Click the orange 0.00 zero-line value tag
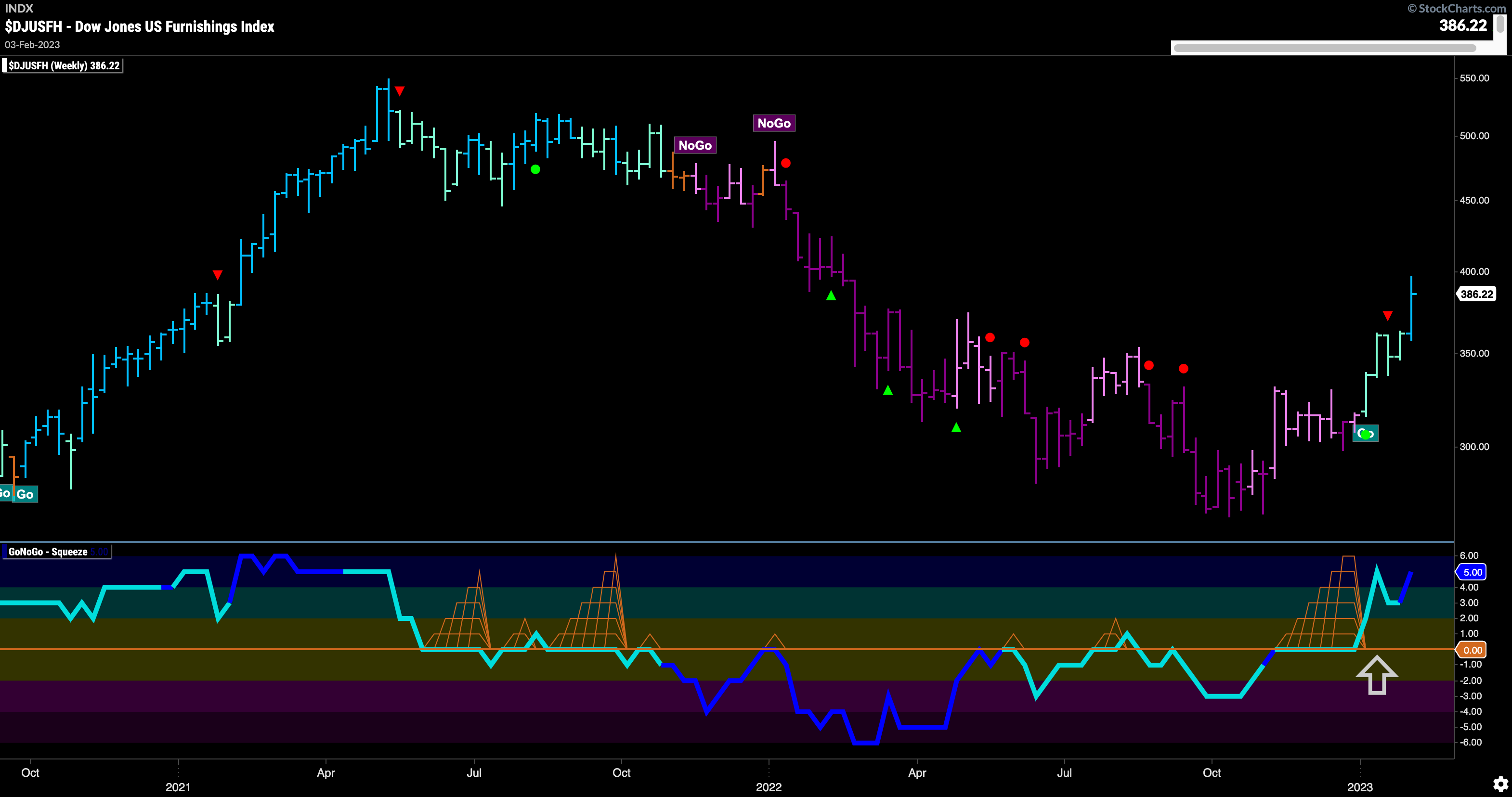Viewport: 1512px width, 797px height. click(1472, 650)
